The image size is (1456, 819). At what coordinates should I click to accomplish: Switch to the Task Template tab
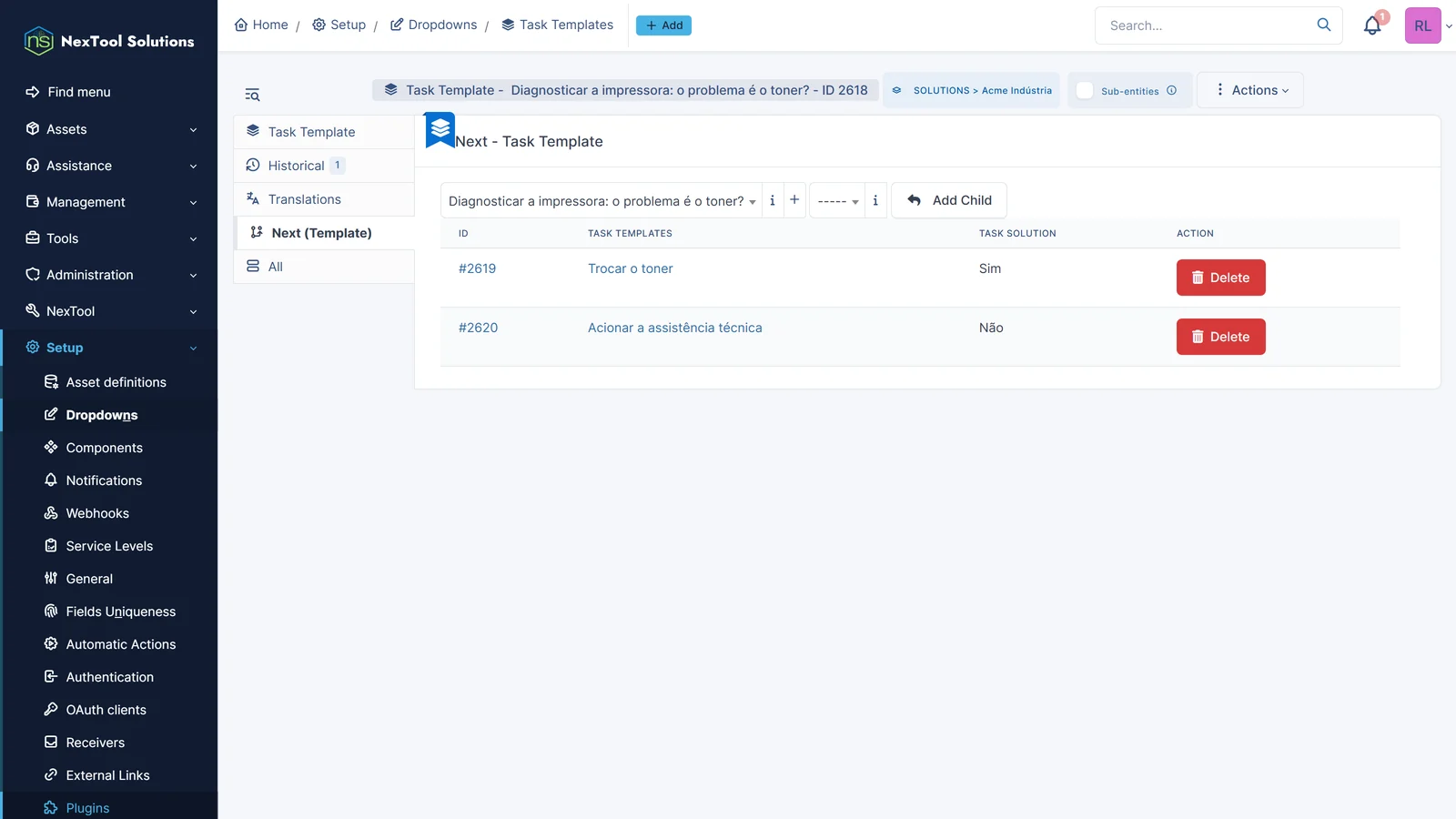click(324, 132)
